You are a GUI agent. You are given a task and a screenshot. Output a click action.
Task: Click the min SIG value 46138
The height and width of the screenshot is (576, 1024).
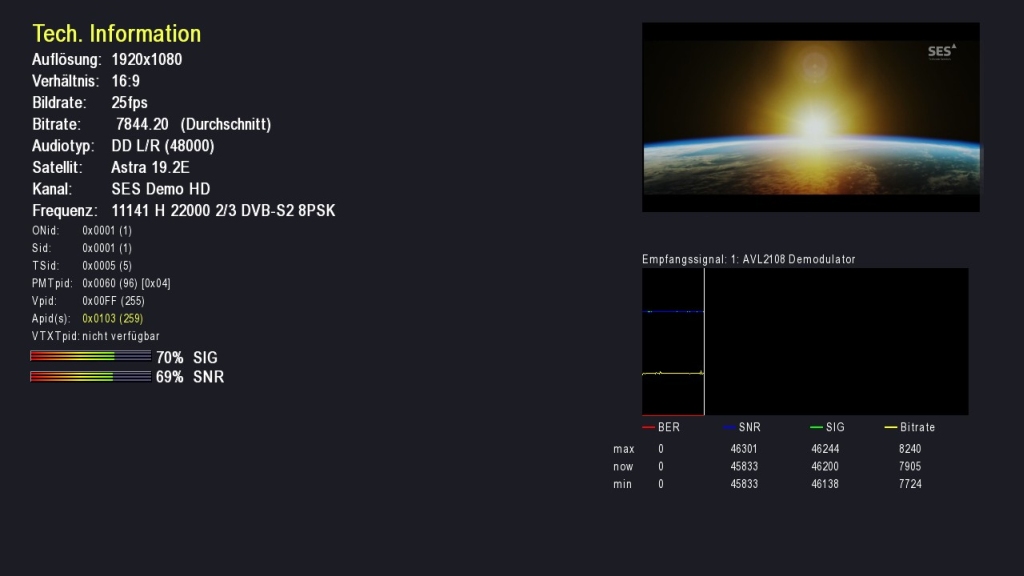point(825,485)
